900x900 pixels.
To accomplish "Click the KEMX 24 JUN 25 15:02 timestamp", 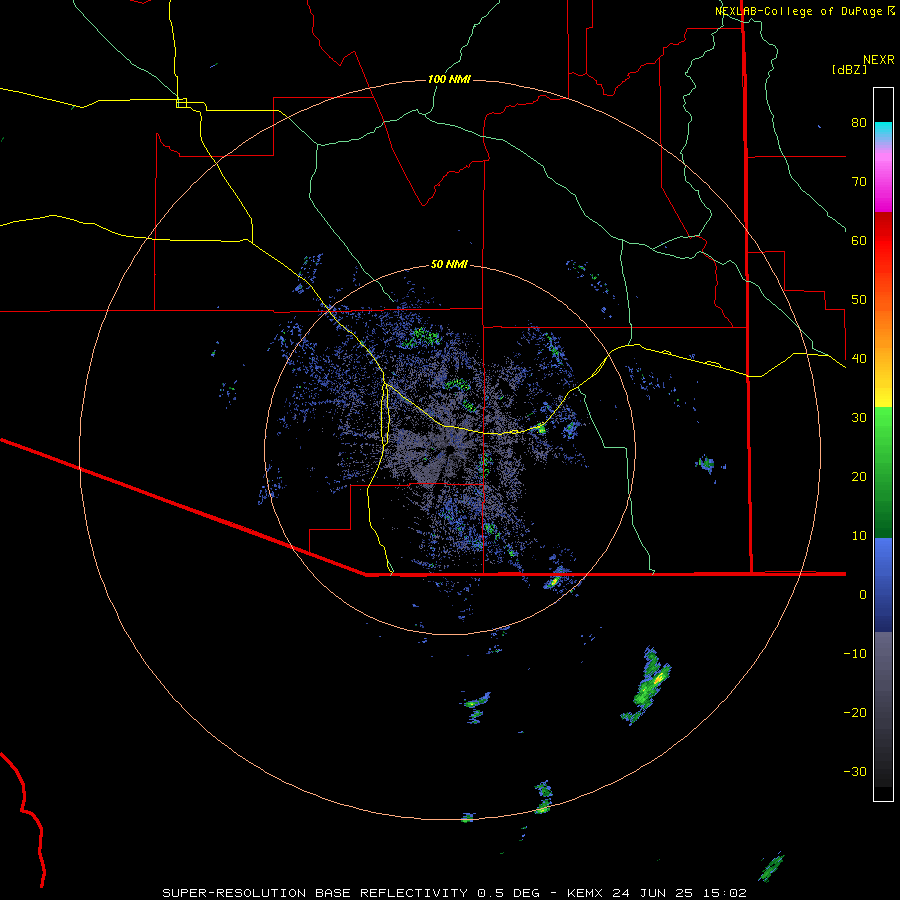I will [657, 893].
